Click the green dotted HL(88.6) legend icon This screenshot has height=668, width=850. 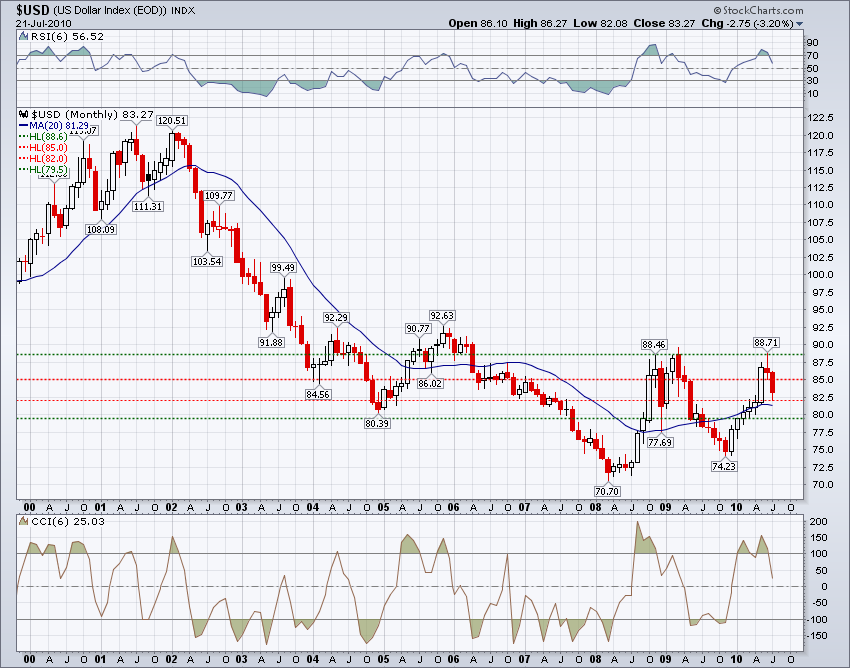pyautogui.click(x=23, y=136)
